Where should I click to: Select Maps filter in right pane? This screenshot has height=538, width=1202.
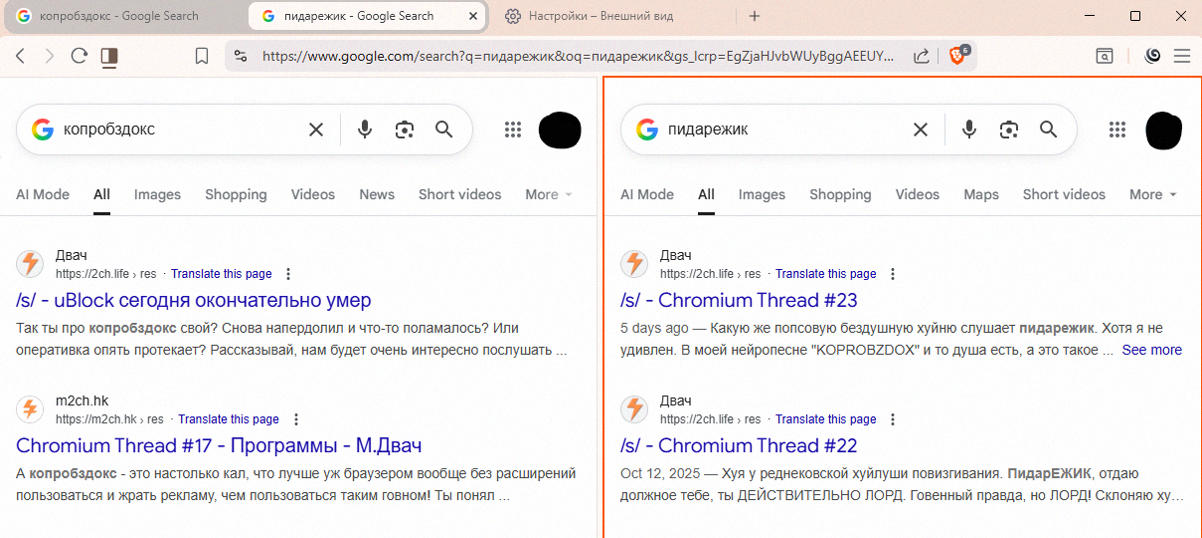coord(981,194)
